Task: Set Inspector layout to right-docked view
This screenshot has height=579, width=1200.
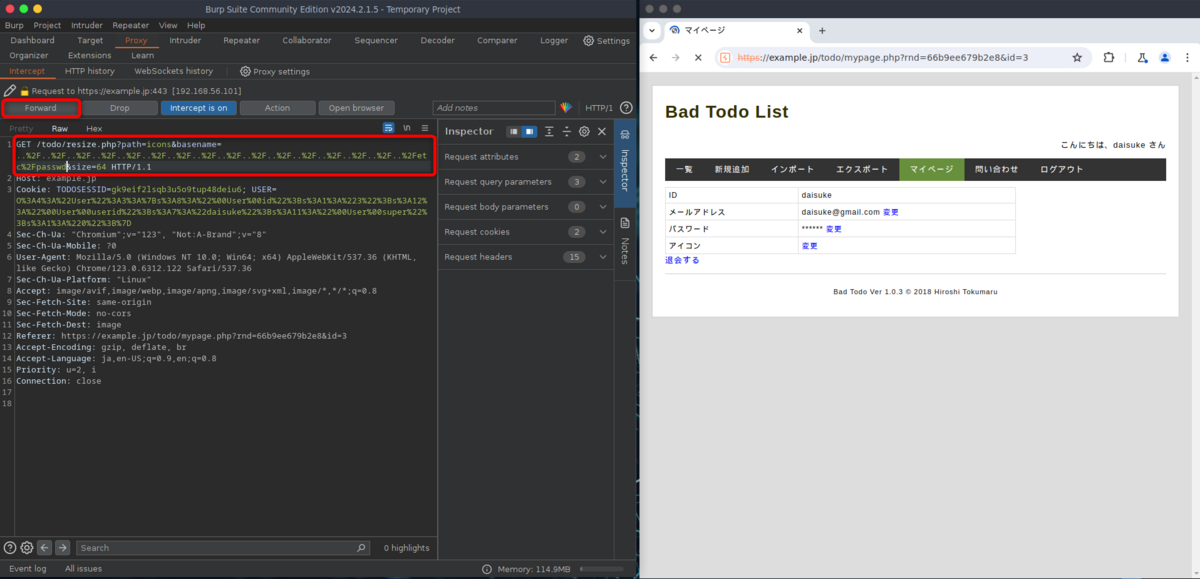Action: [x=530, y=131]
